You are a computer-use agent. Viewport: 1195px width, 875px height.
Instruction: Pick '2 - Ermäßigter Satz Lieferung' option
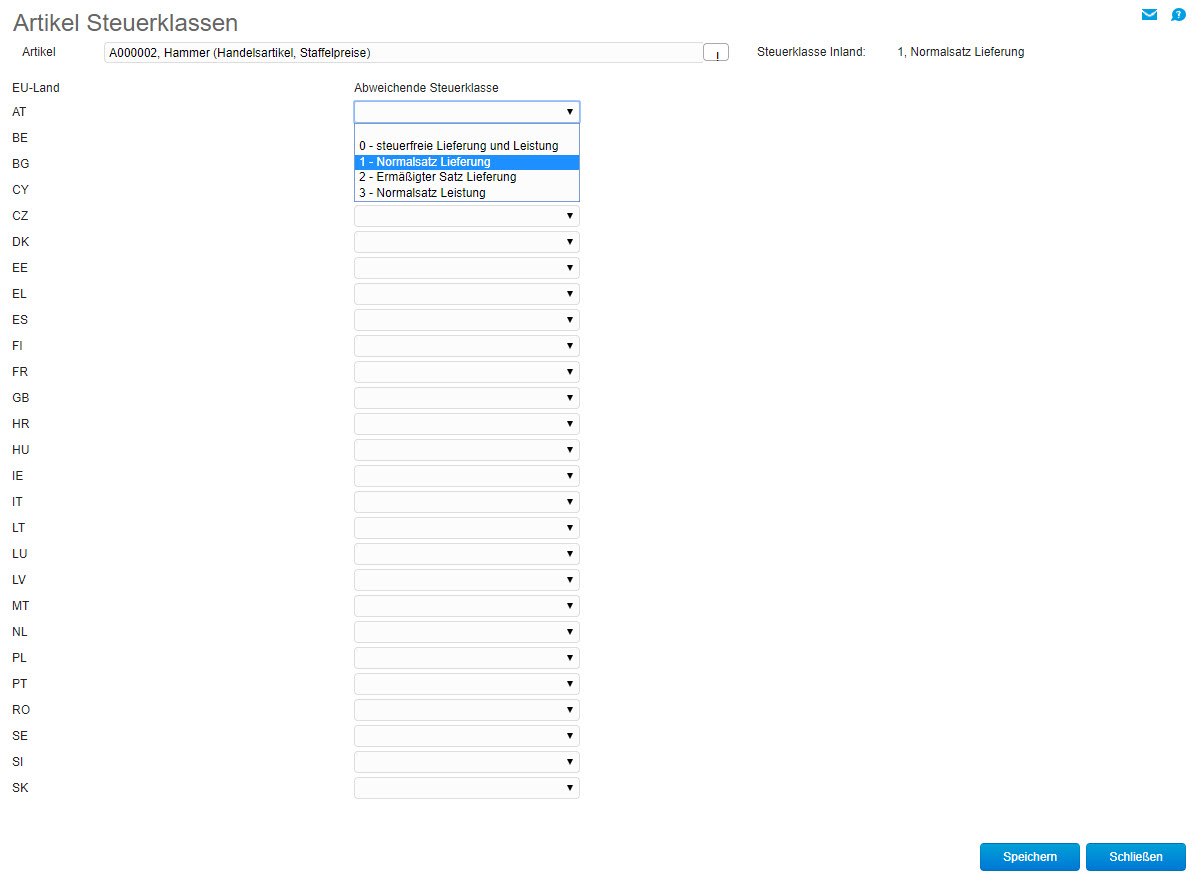pyautogui.click(x=466, y=177)
